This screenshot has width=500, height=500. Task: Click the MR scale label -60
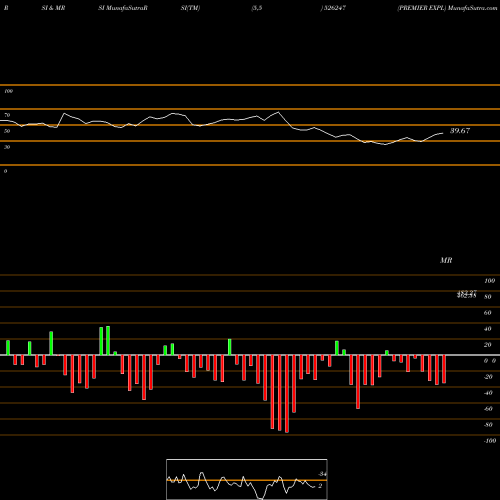coord(488,409)
